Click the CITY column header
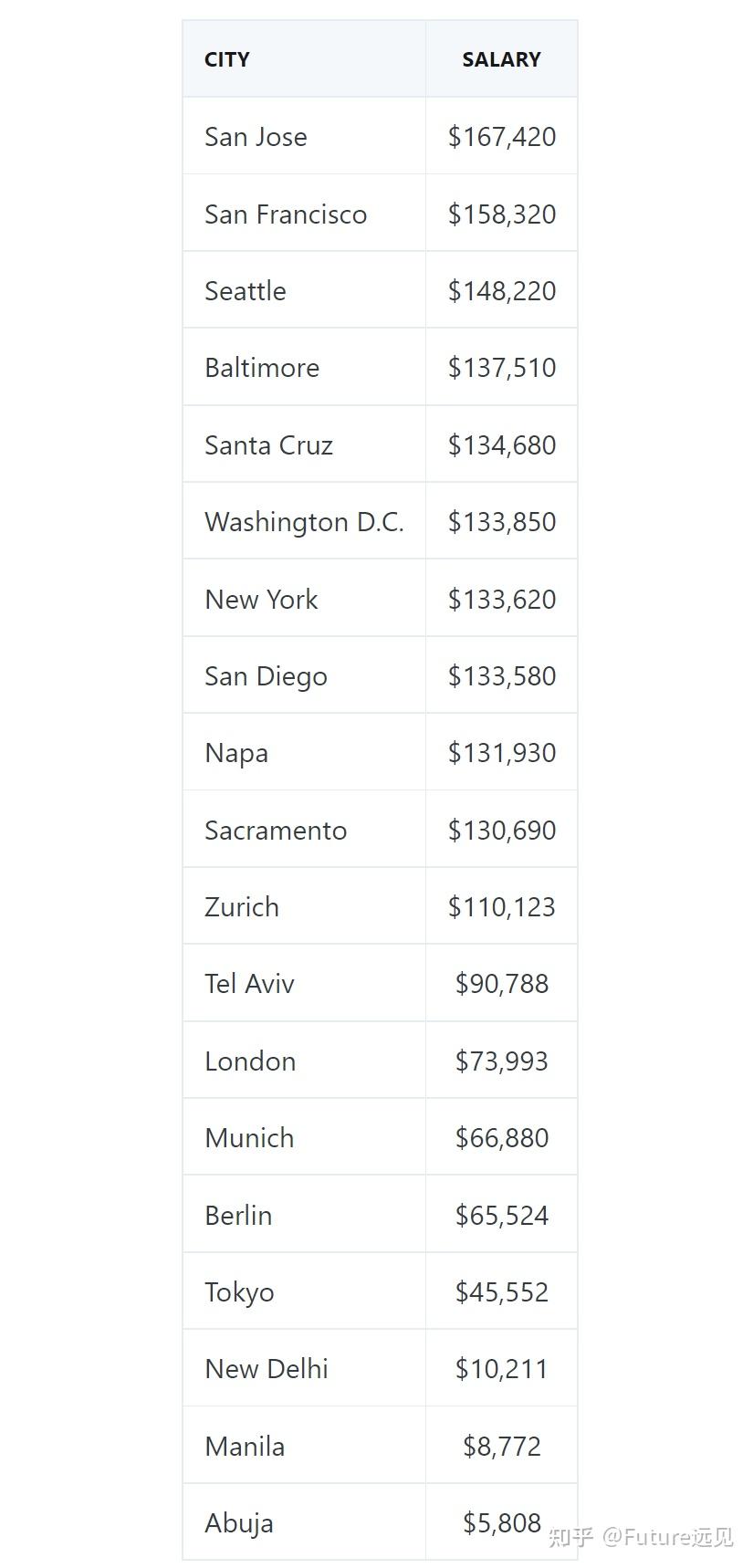Image resolution: width=753 pixels, height=1568 pixels. point(227,59)
